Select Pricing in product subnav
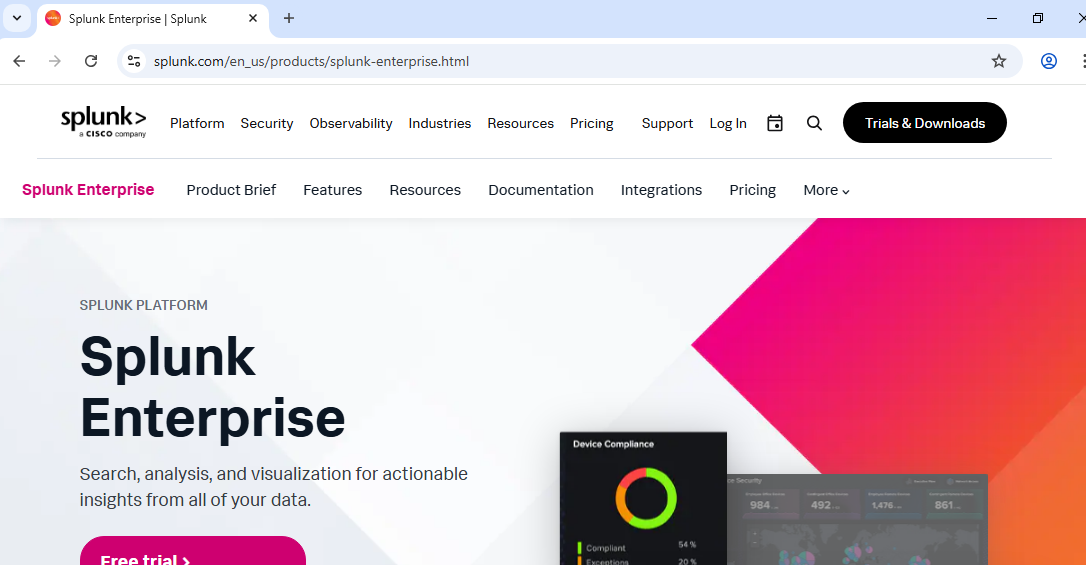Image resolution: width=1086 pixels, height=565 pixels. 753,190
